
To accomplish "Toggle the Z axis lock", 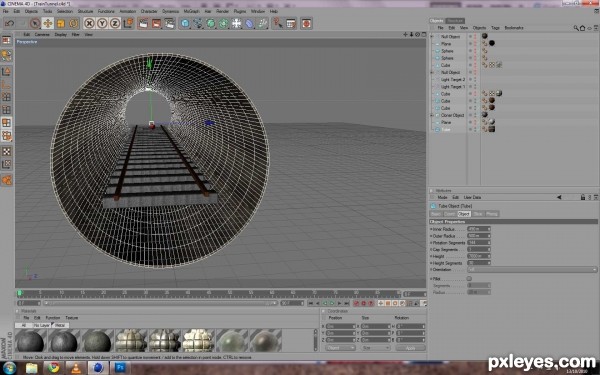I will pyautogui.click(x=115, y=23).
